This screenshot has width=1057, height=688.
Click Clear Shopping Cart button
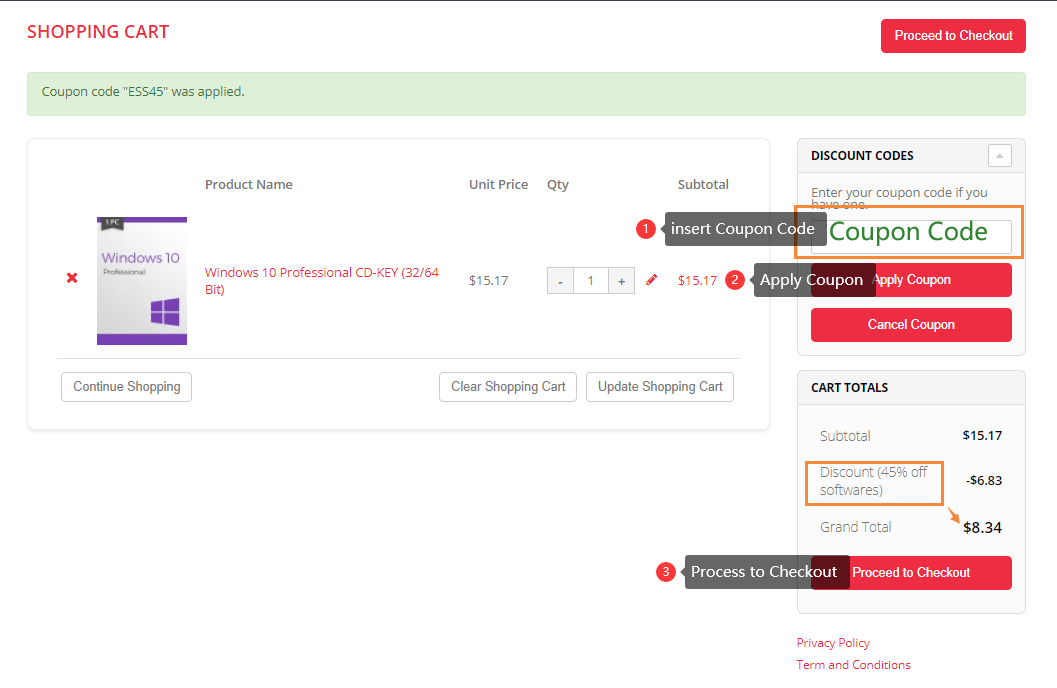[x=508, y=387]
